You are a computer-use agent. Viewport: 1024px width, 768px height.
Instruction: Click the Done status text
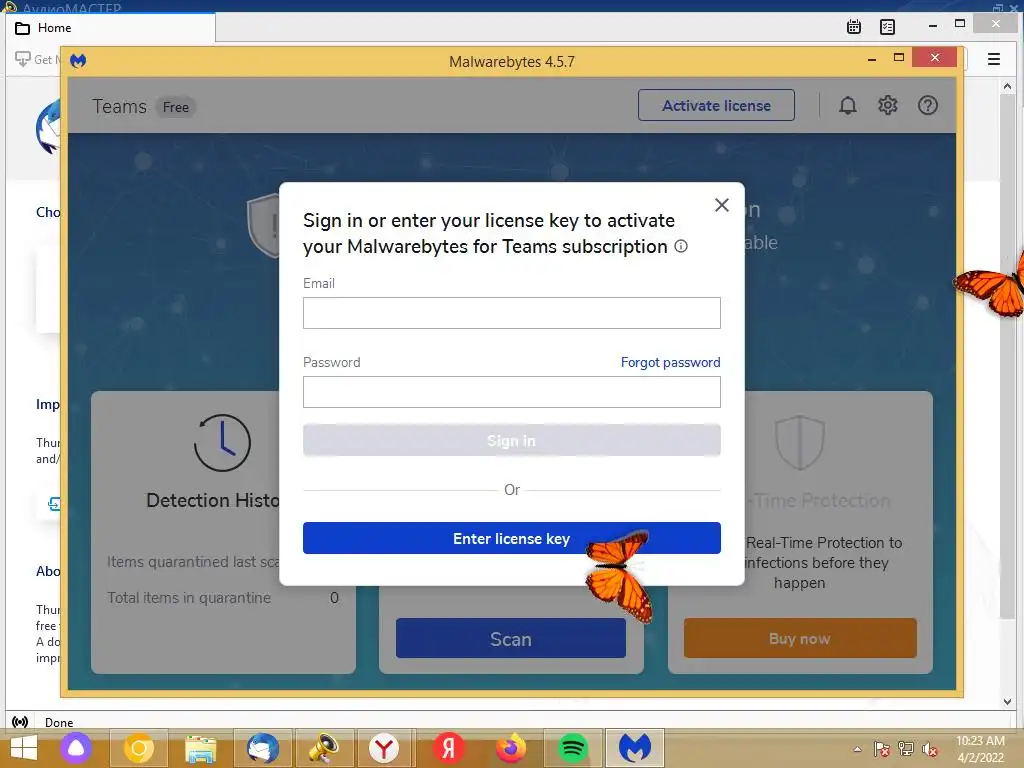59,722
